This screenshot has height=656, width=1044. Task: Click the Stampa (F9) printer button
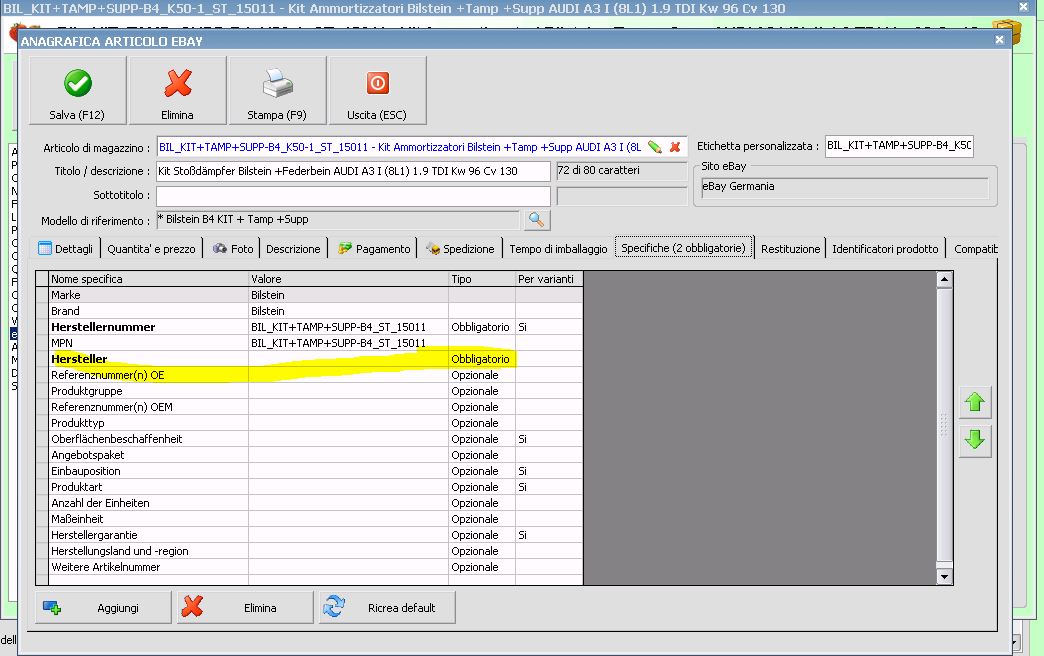tap(277, 91)
